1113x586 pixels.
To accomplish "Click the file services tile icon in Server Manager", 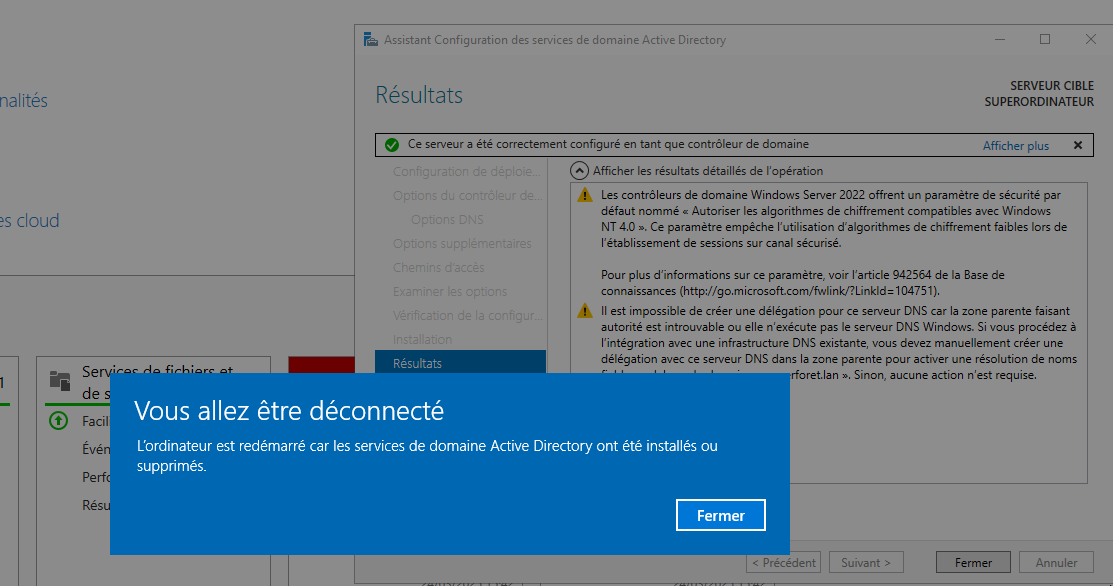I will pyautogui.click(x=60, y=381).
